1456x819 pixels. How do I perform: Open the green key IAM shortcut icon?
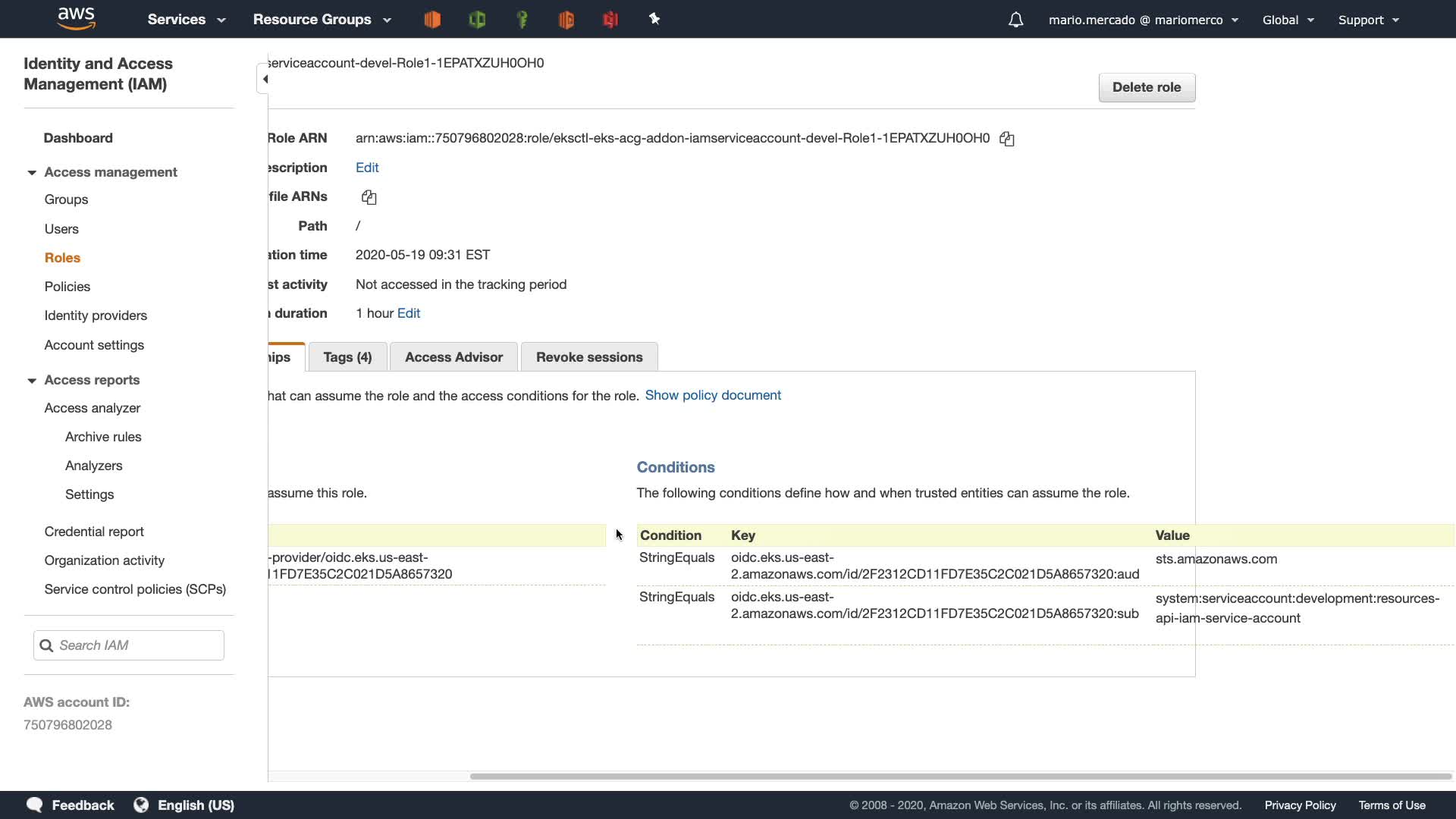[x=522, y=20]
